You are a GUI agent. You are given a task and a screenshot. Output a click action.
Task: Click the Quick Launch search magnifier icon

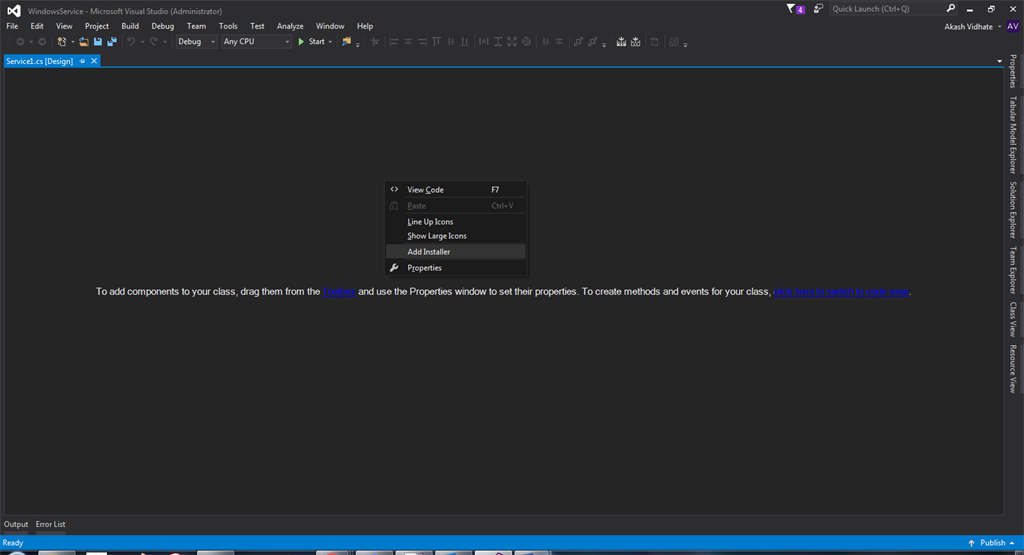click(951, 8)
